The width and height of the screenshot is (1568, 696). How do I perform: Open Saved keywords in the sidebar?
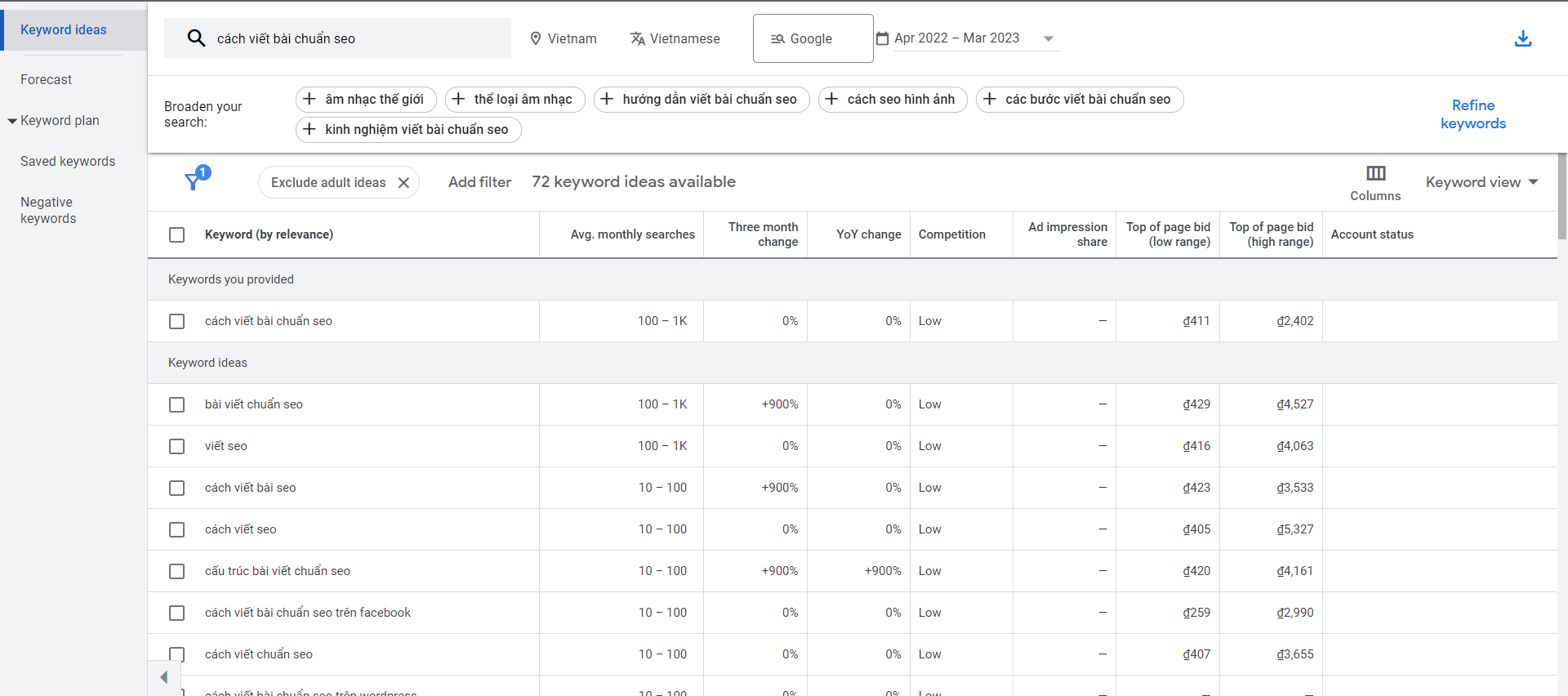click(68, 161)
